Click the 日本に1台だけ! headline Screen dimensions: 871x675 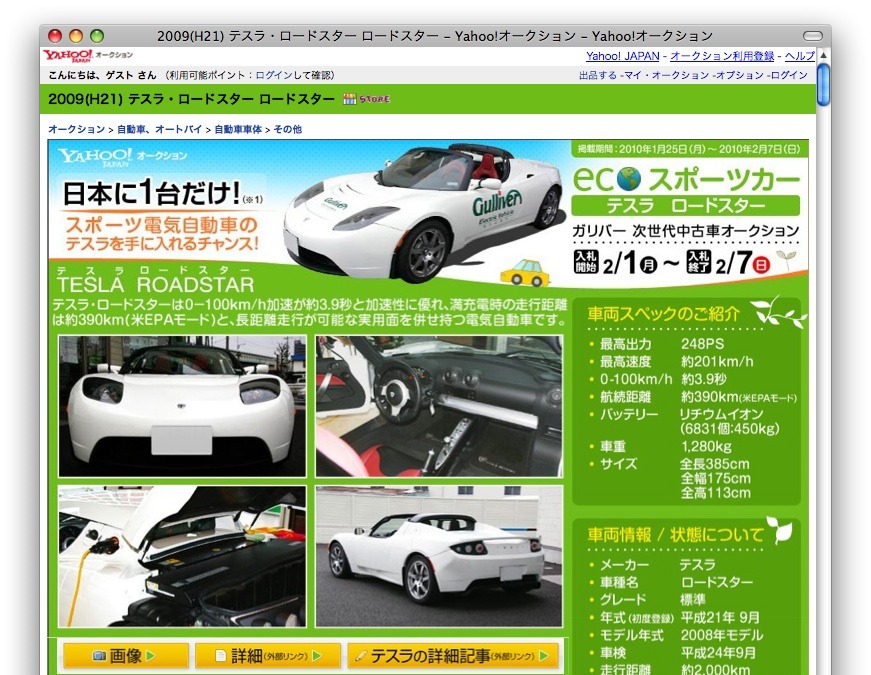151,193
